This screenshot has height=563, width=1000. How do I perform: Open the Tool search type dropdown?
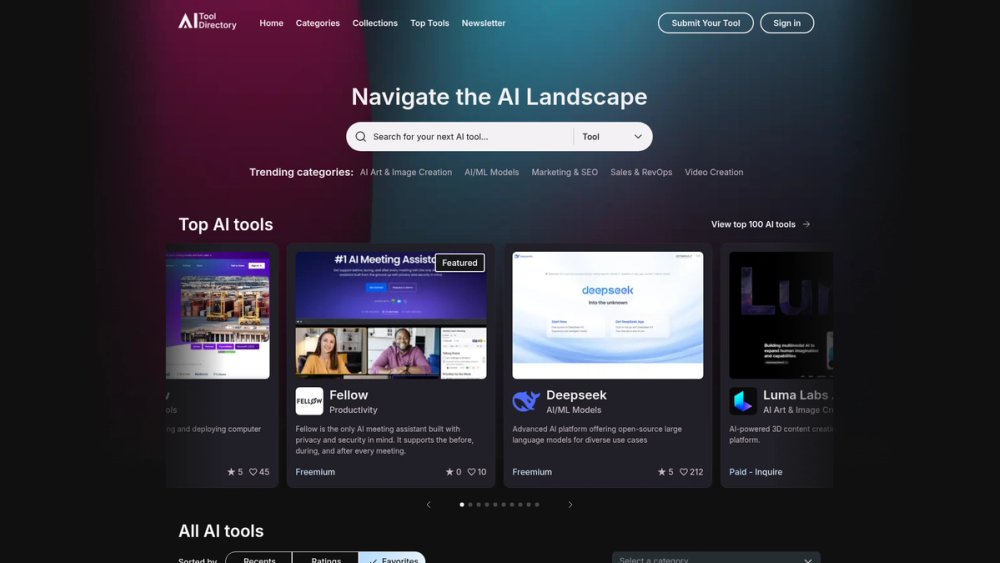coord(612,136)
